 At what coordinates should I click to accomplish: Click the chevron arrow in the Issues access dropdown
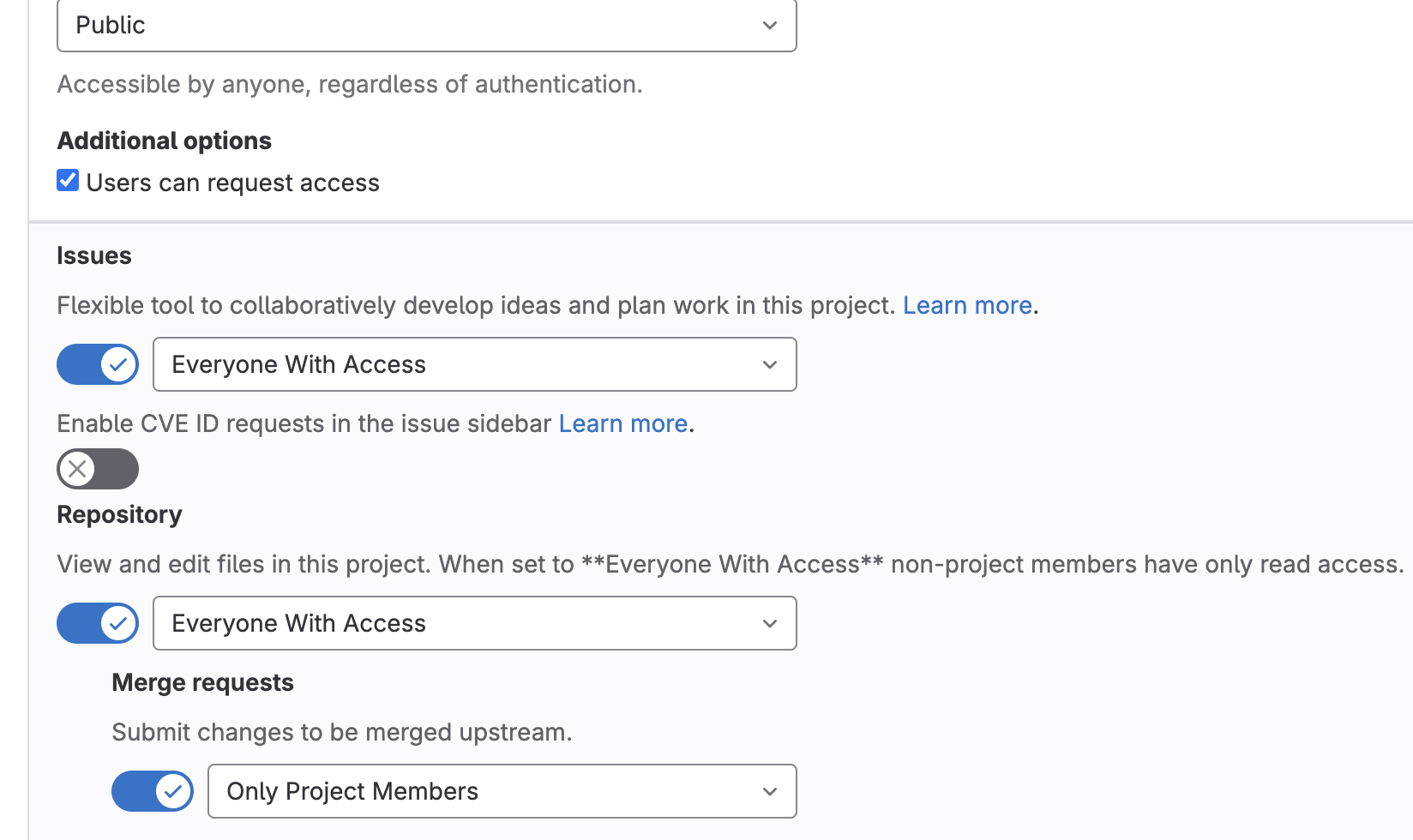[769, 365]
